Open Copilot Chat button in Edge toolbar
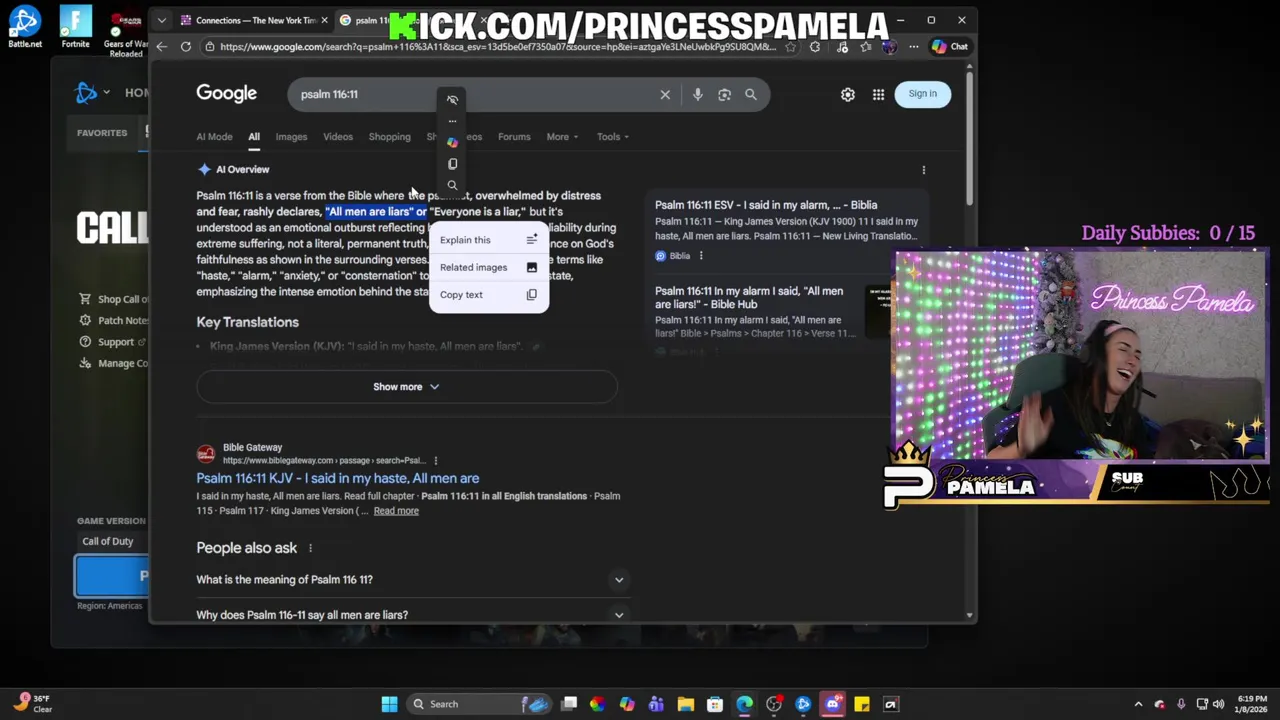 click(x=949, y=46)
